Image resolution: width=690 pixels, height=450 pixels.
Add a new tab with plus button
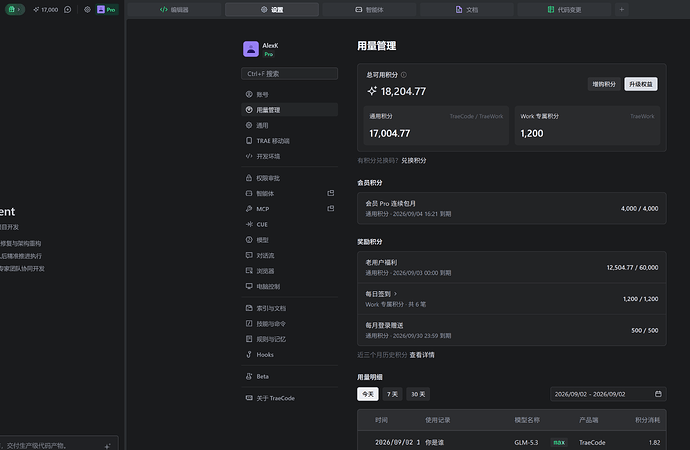(621, 9)
